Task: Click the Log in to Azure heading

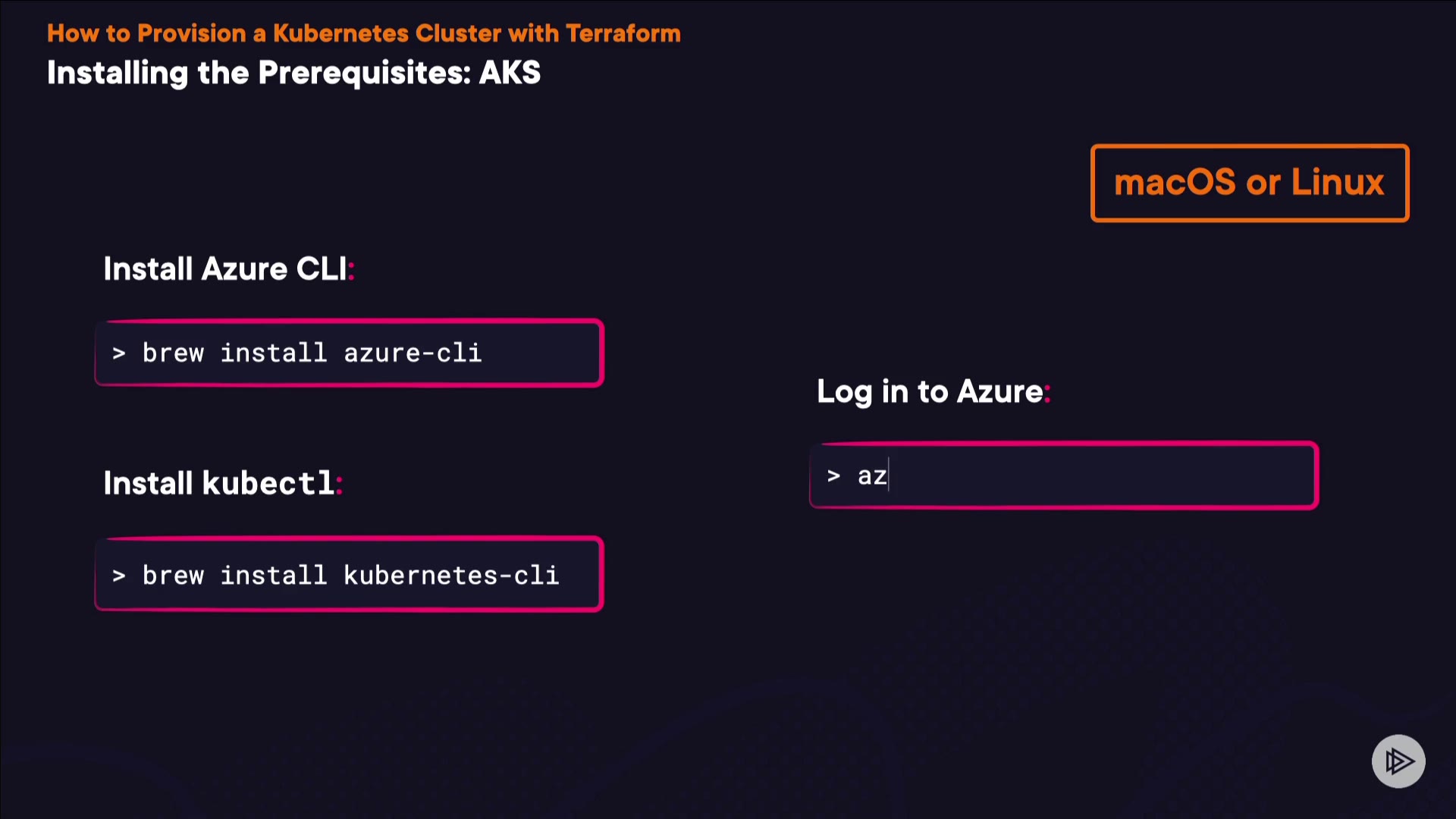Action: click(932, 391)
